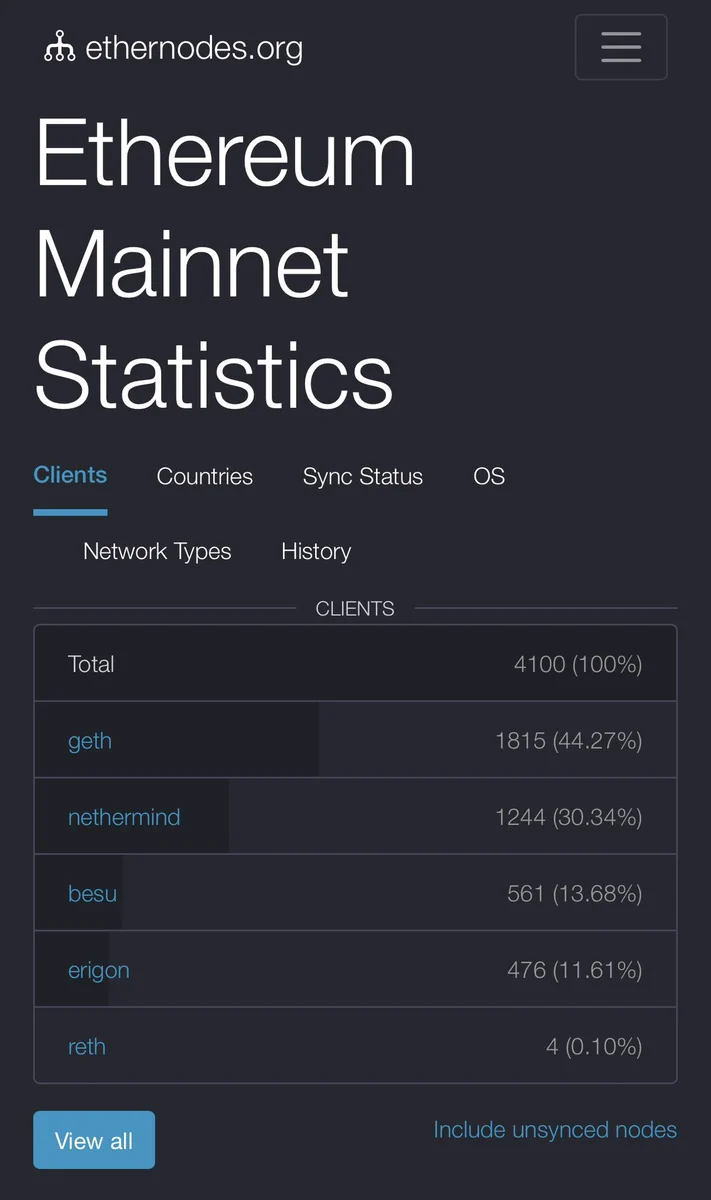Click the 561 (13.68%) besu value
Viewport: 711px width, 1200px height.
pos(575,893)
